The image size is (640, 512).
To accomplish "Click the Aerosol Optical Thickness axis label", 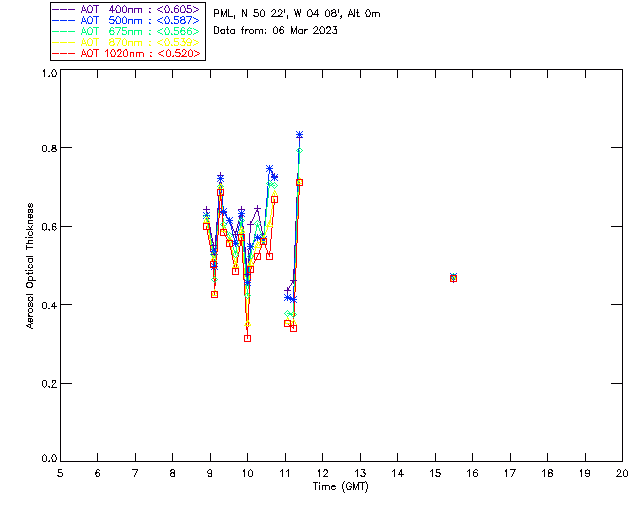I will coord(30,266).
